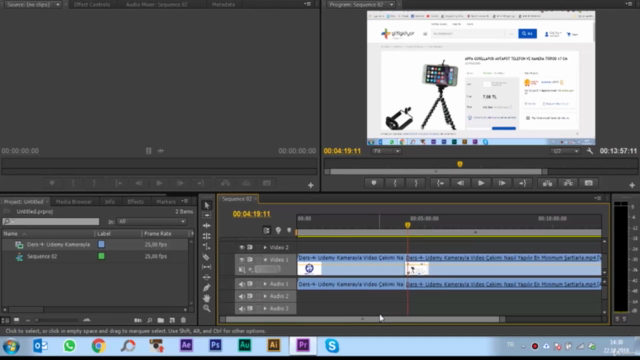Click Mark In bracket in Program monitor

[395, 183]
